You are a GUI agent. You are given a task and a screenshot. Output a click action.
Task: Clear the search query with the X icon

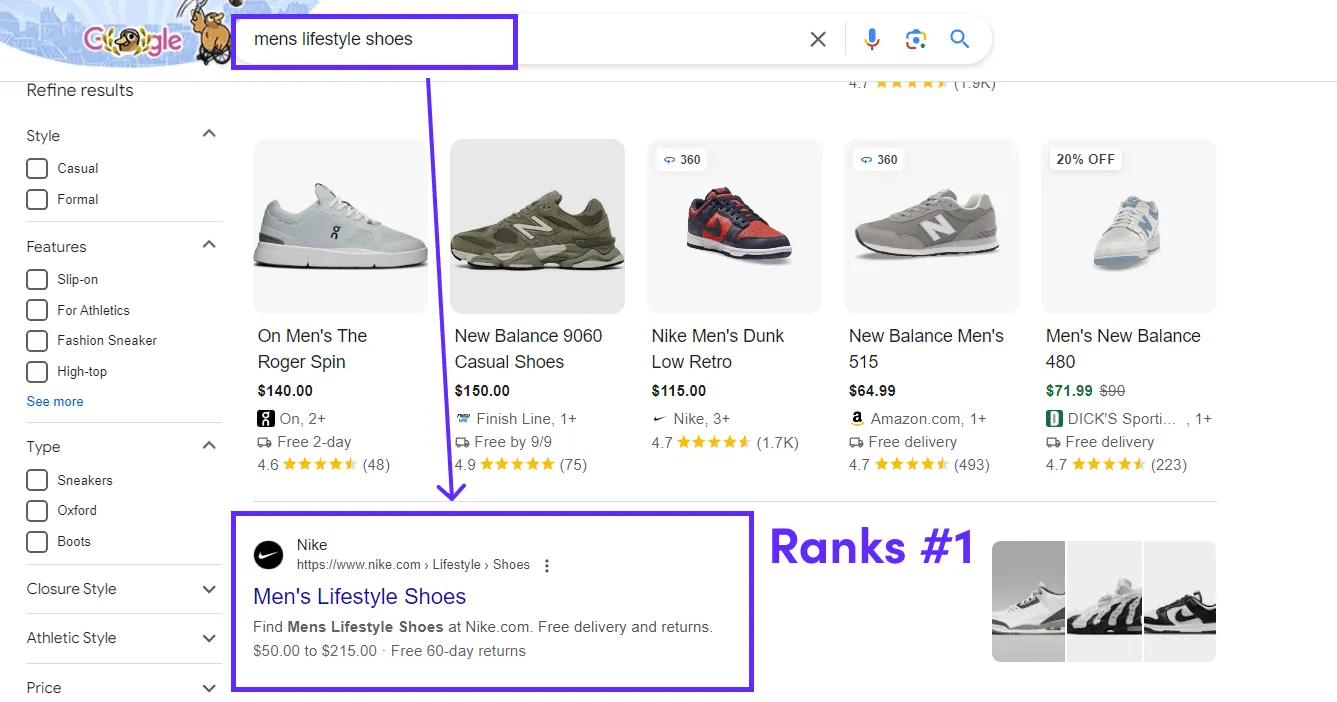818,39
